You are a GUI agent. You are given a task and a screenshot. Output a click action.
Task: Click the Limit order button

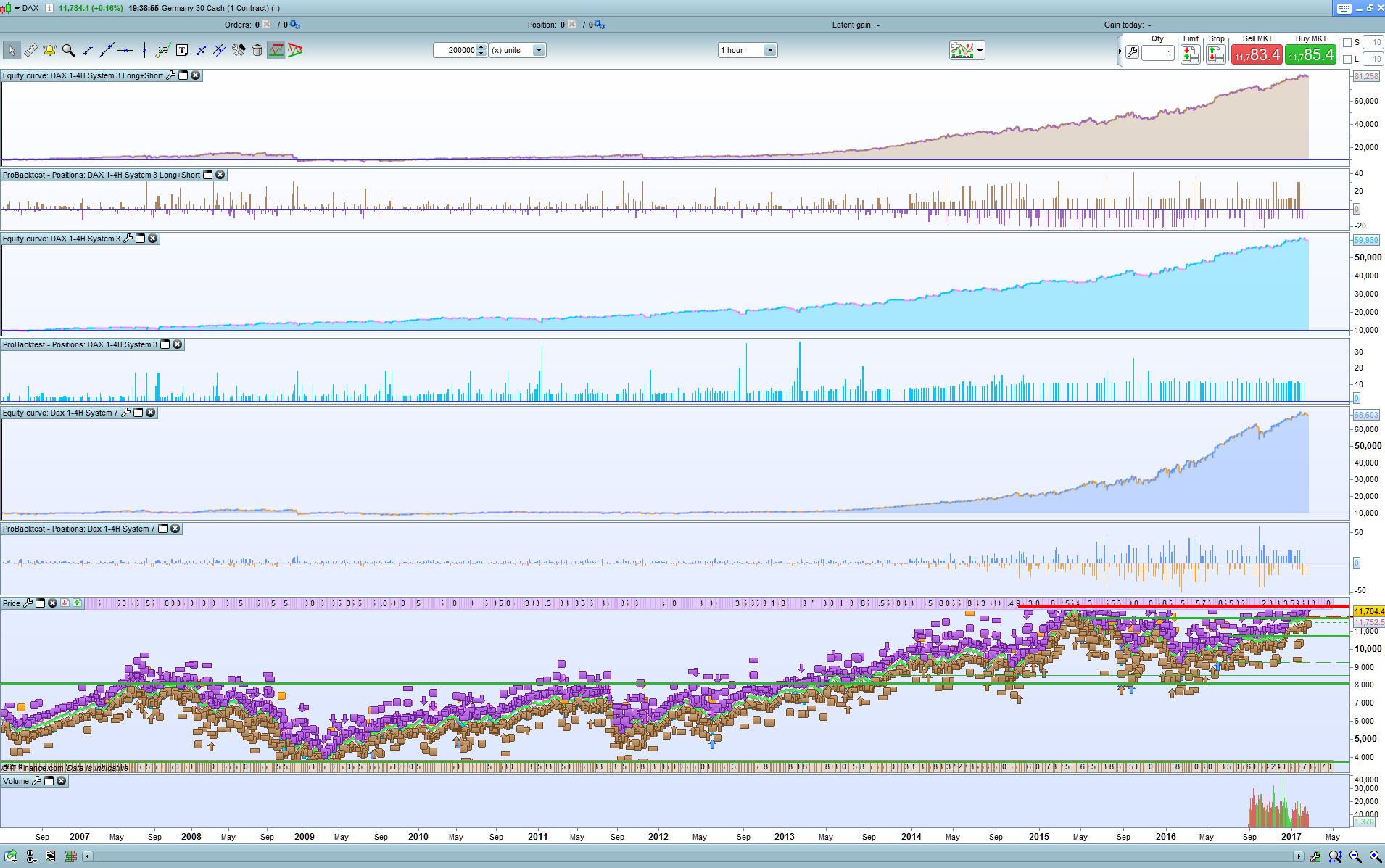1190,54
